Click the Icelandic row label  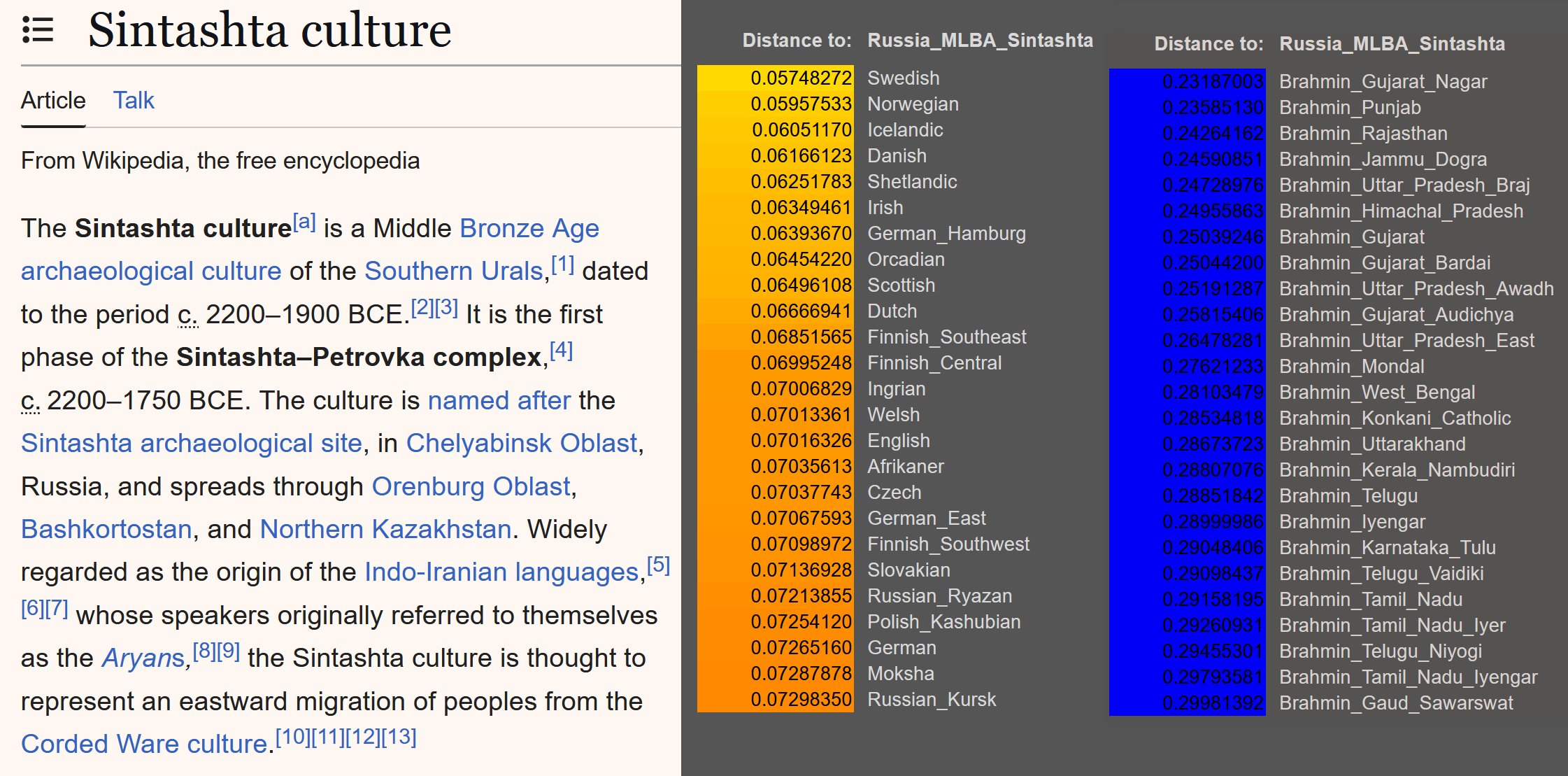[x=905, y=130]
